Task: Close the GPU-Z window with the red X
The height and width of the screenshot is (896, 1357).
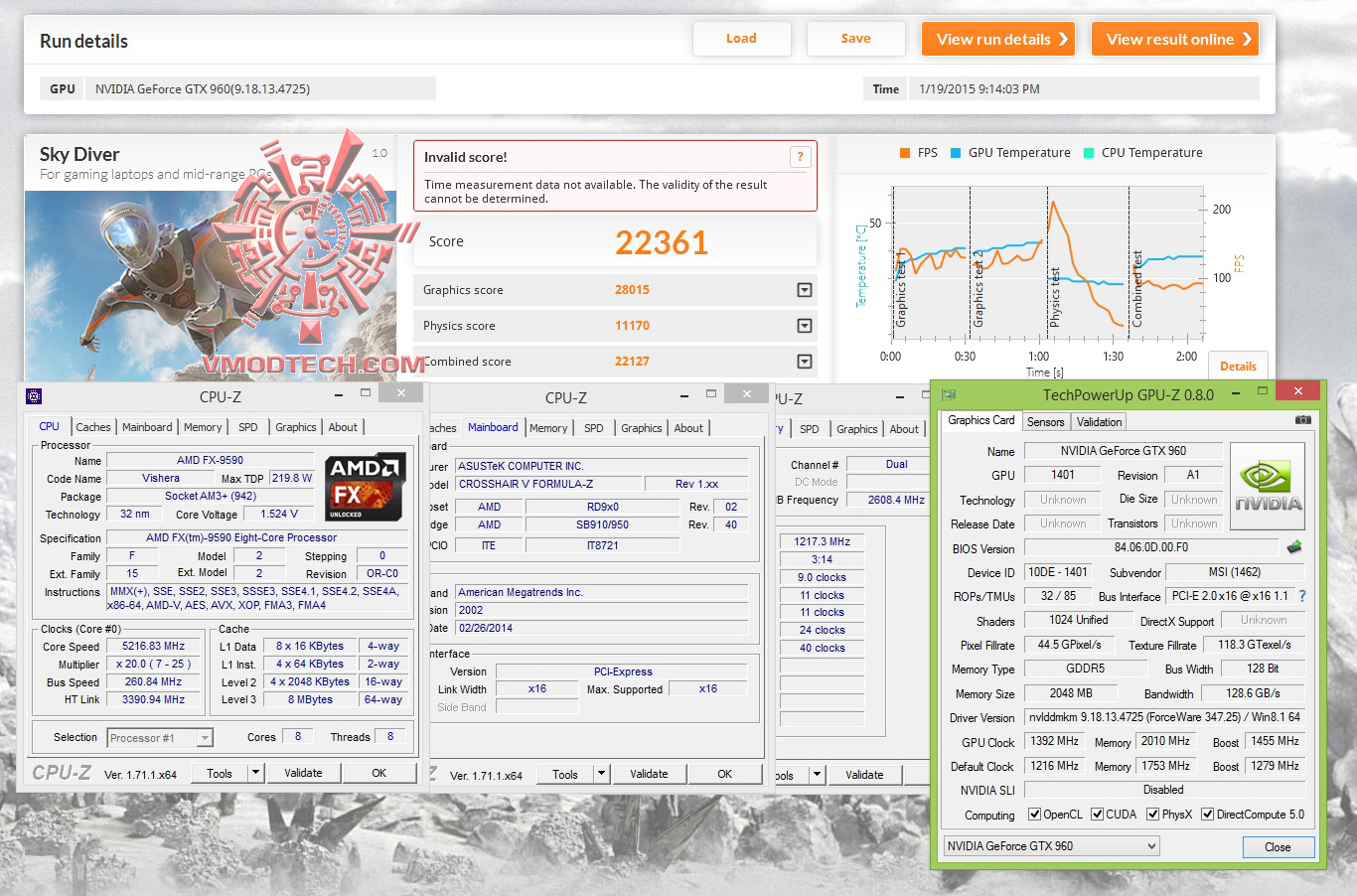Action: [1297, 390]
